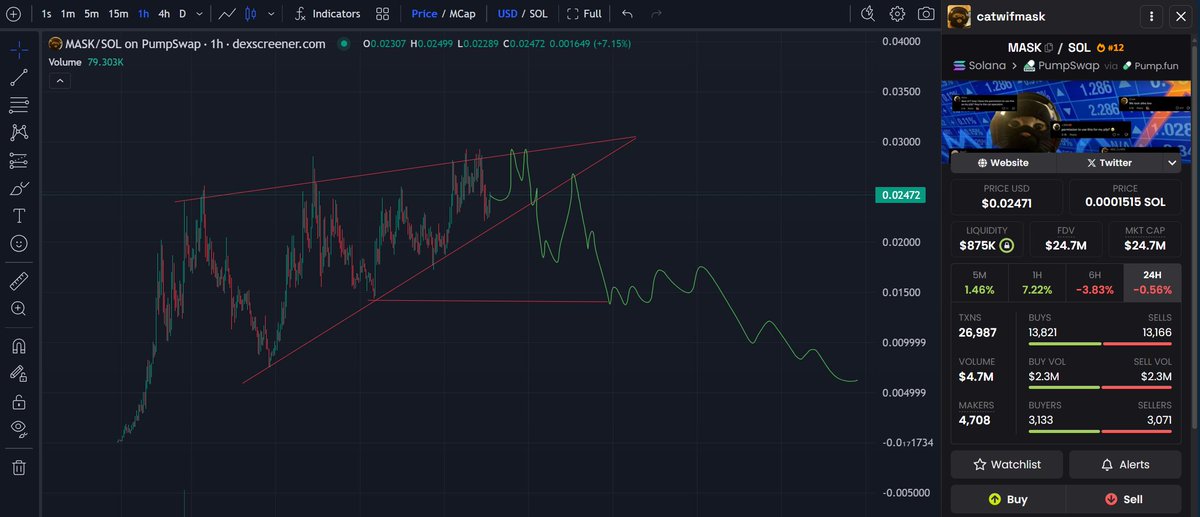Expand the chart style dropdown arrow

273,14
